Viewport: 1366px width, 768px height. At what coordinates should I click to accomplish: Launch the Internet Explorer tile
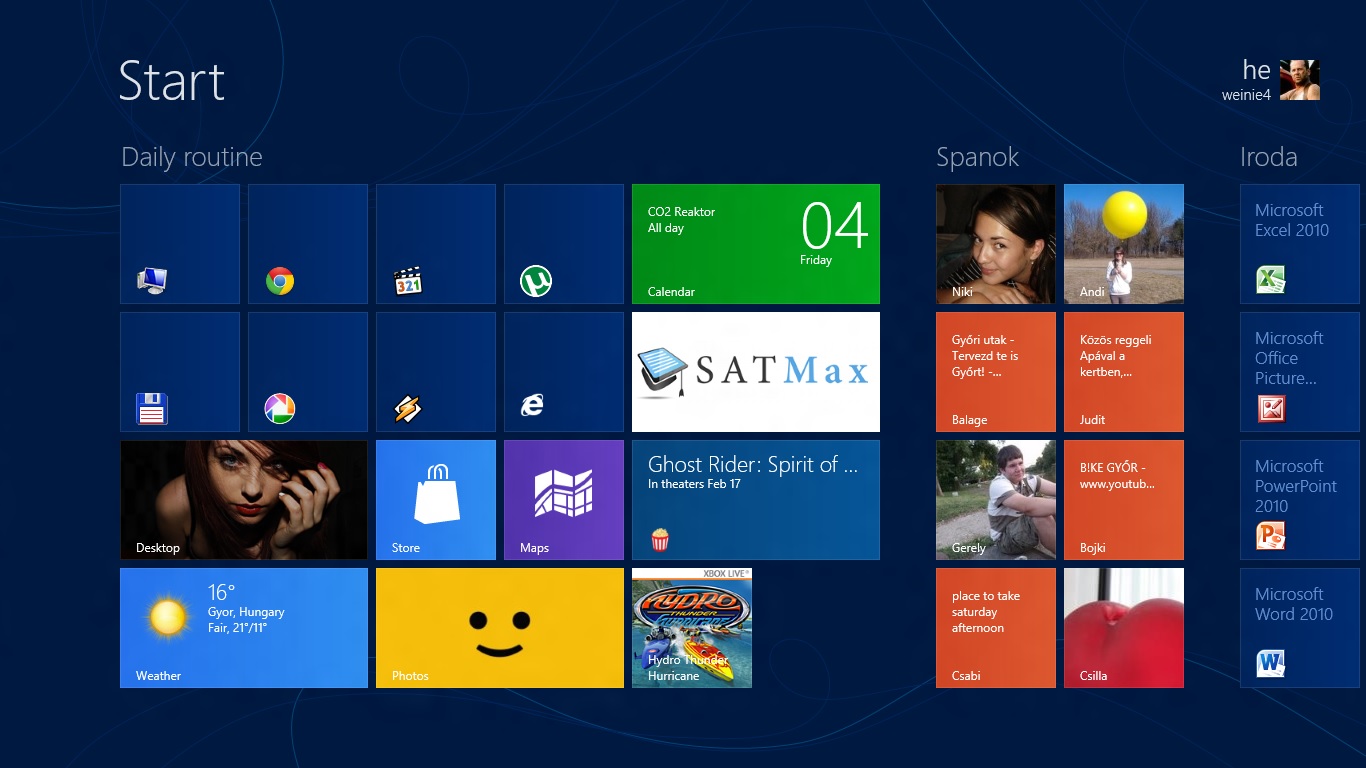(564, 372)
